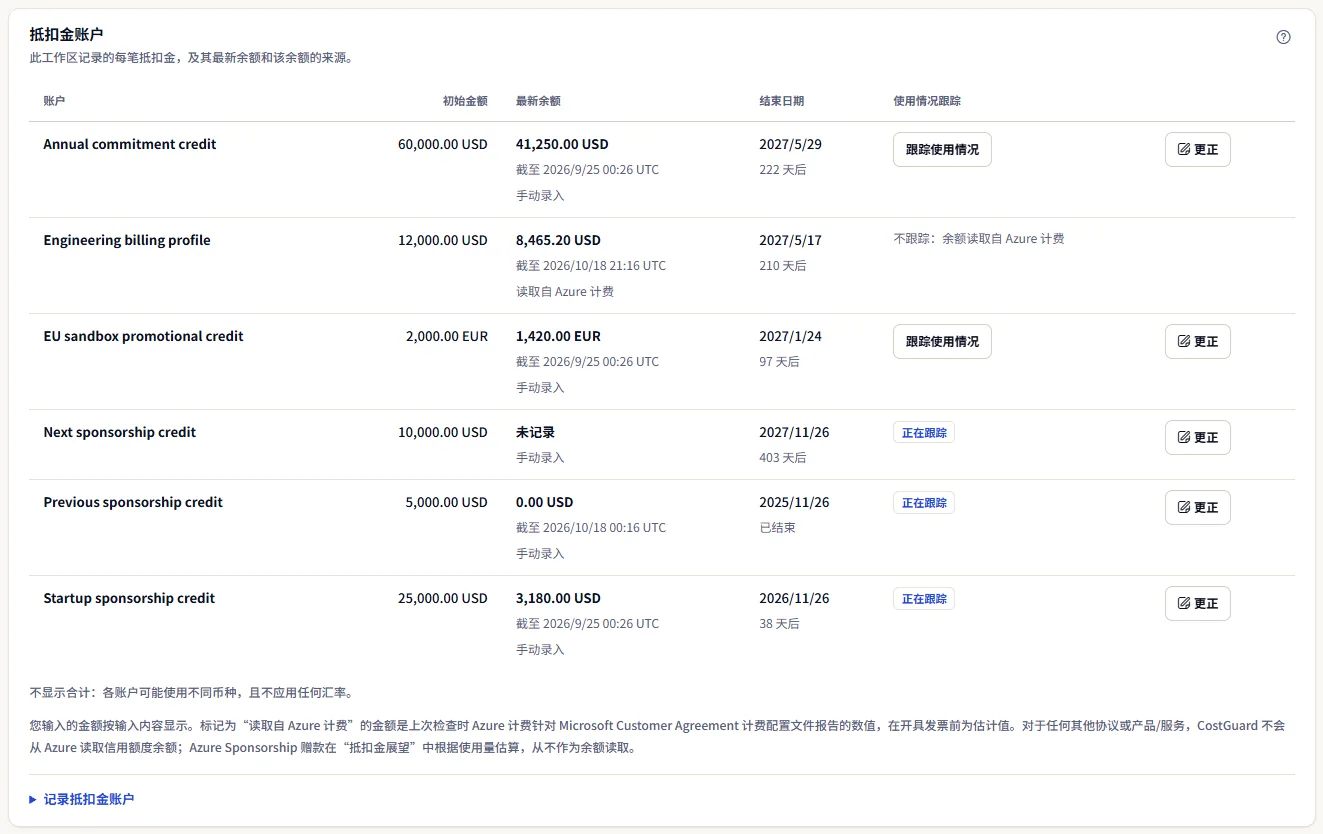Select the Previous sponsorship credit account name
The width and height of the screenshot is (1323, 834).
(133, 502)
